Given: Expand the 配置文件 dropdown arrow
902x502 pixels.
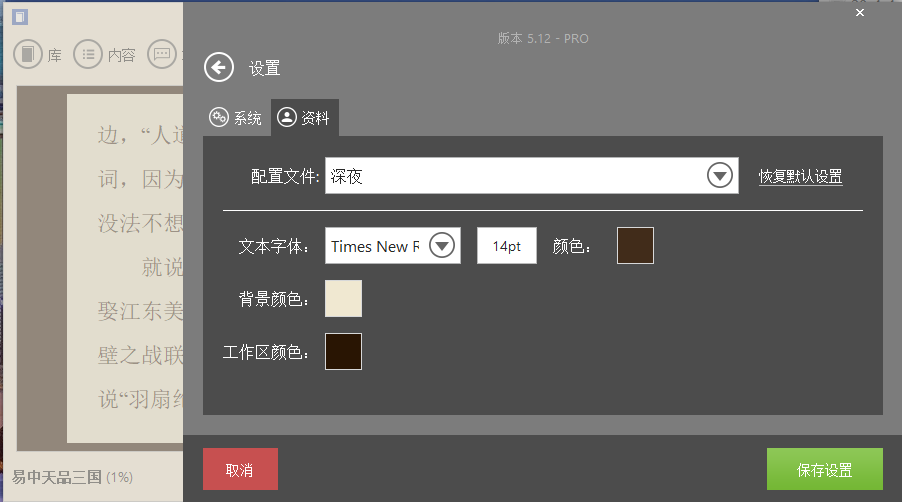Looking at the screenshot, I should coord(720,175).
